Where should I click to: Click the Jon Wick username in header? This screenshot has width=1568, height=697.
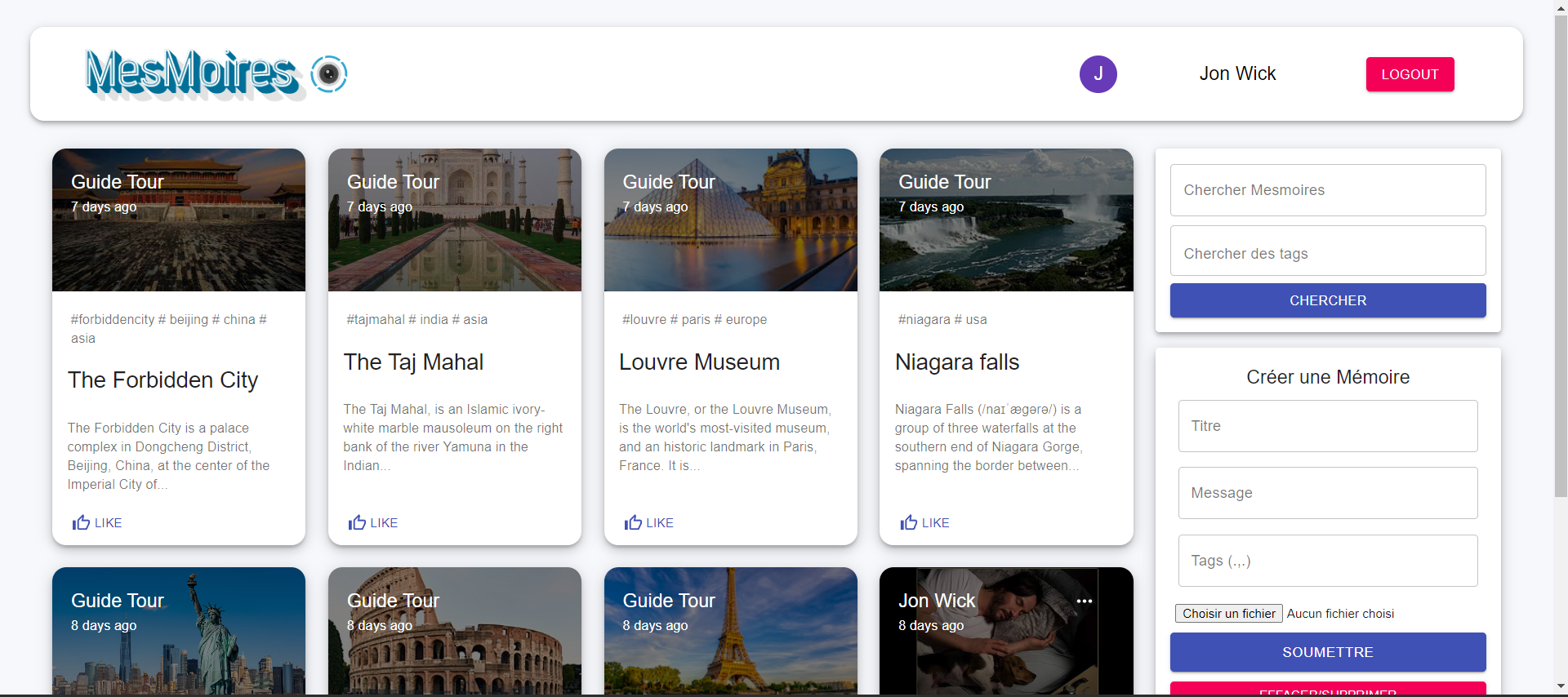coord(1237,74)
